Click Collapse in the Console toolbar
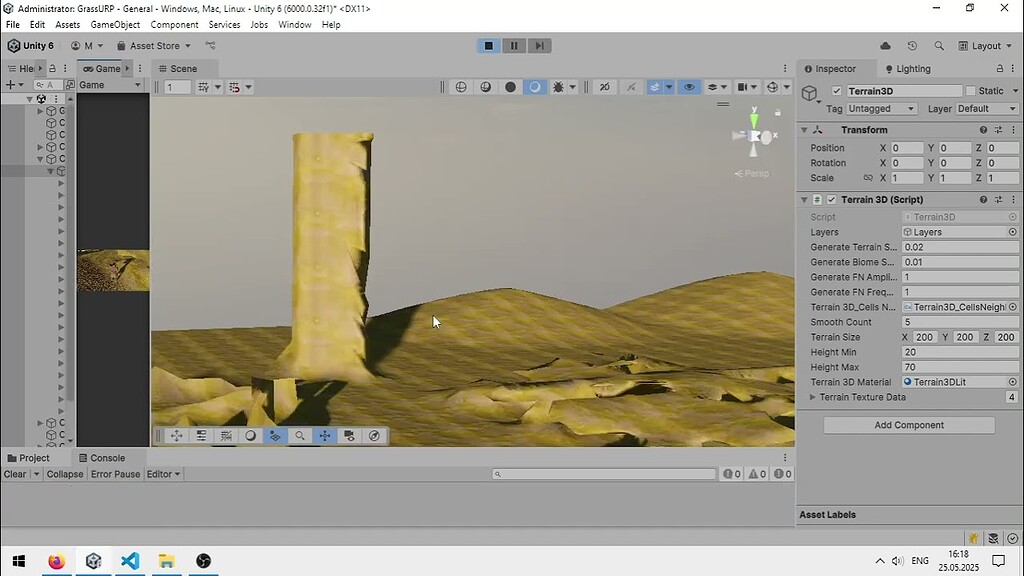The image size is (1024, 576). [64, 473]
